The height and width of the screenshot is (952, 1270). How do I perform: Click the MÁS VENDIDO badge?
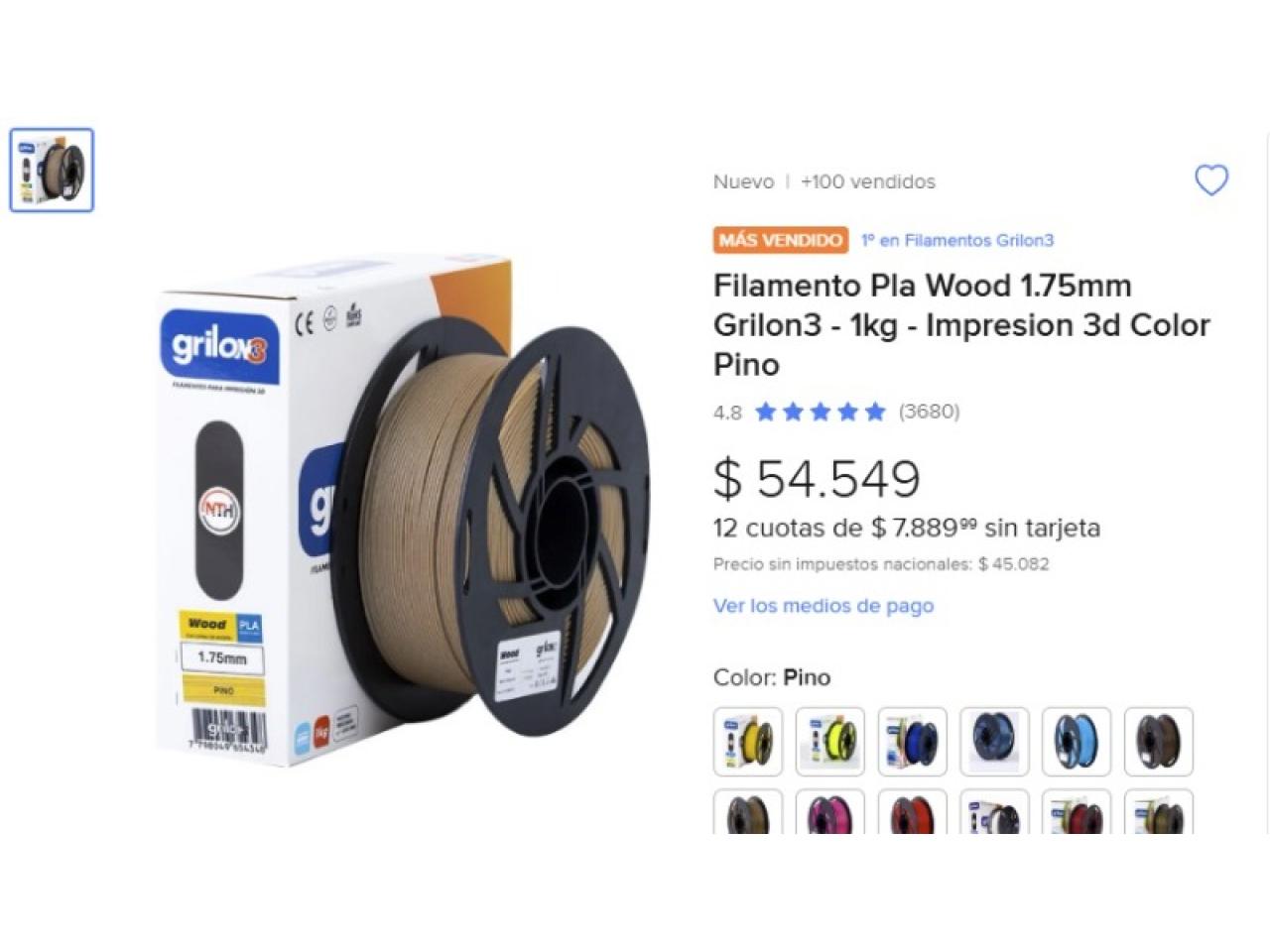[781, 240]
